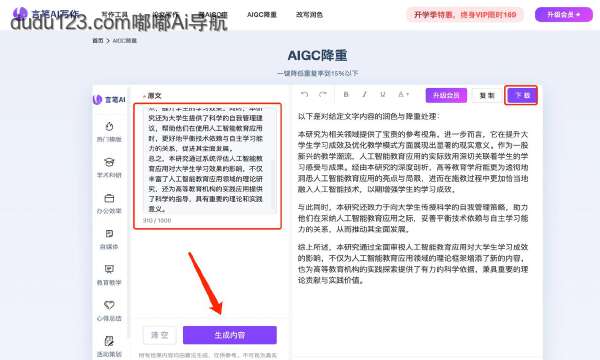Toggle bold formatting in the result editor

[346, 94]
